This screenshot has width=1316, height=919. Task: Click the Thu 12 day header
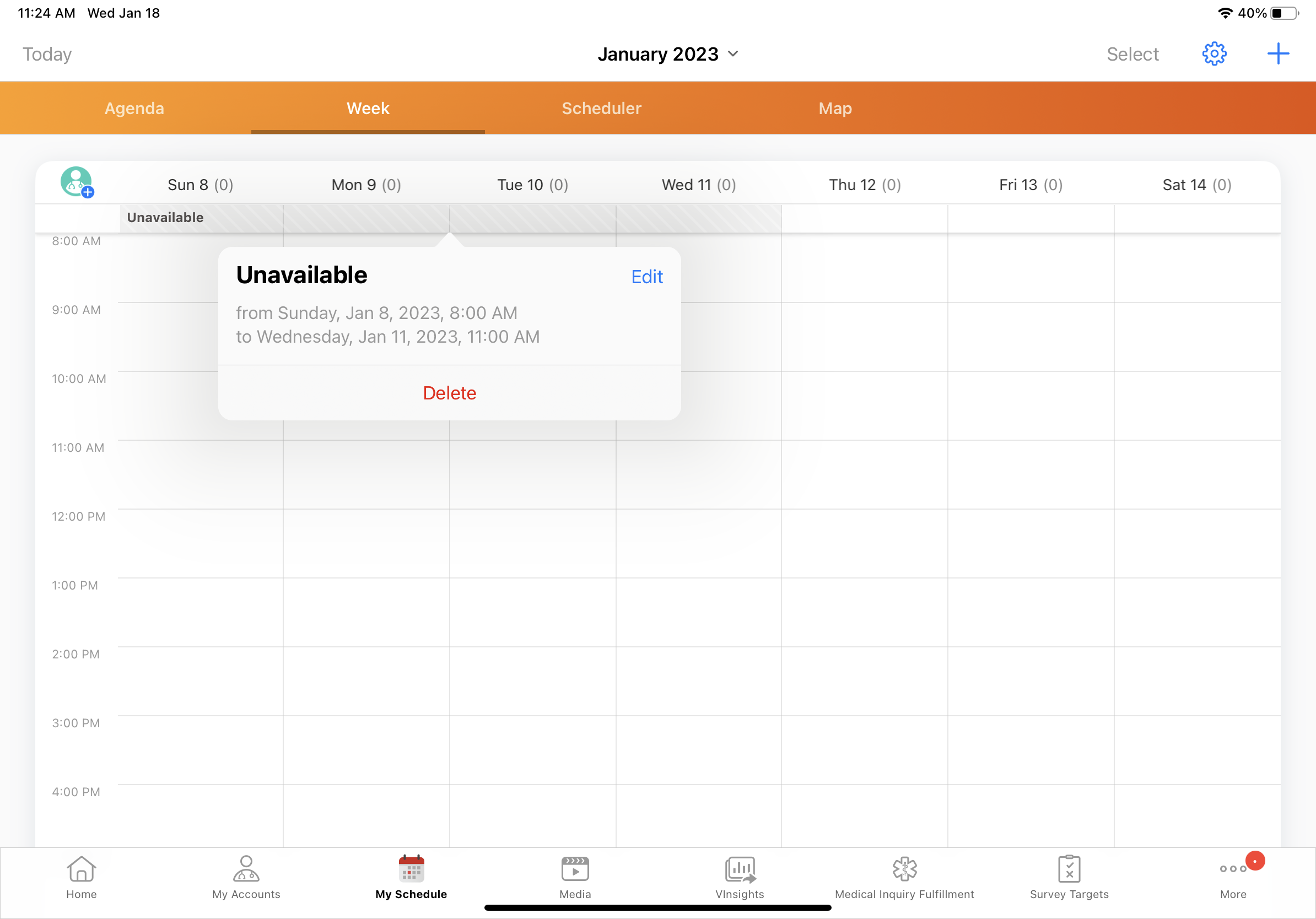click(864, 185)
